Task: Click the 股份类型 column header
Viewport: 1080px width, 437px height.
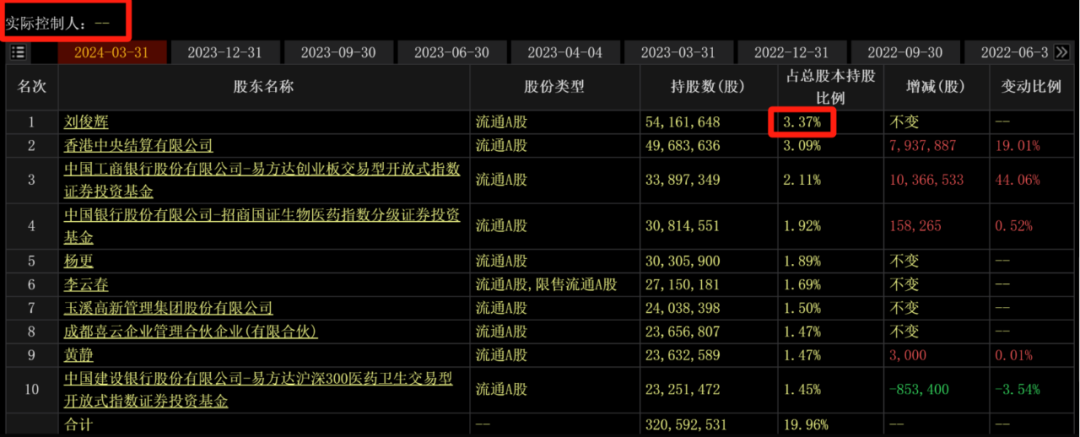Action: point(554,87)
